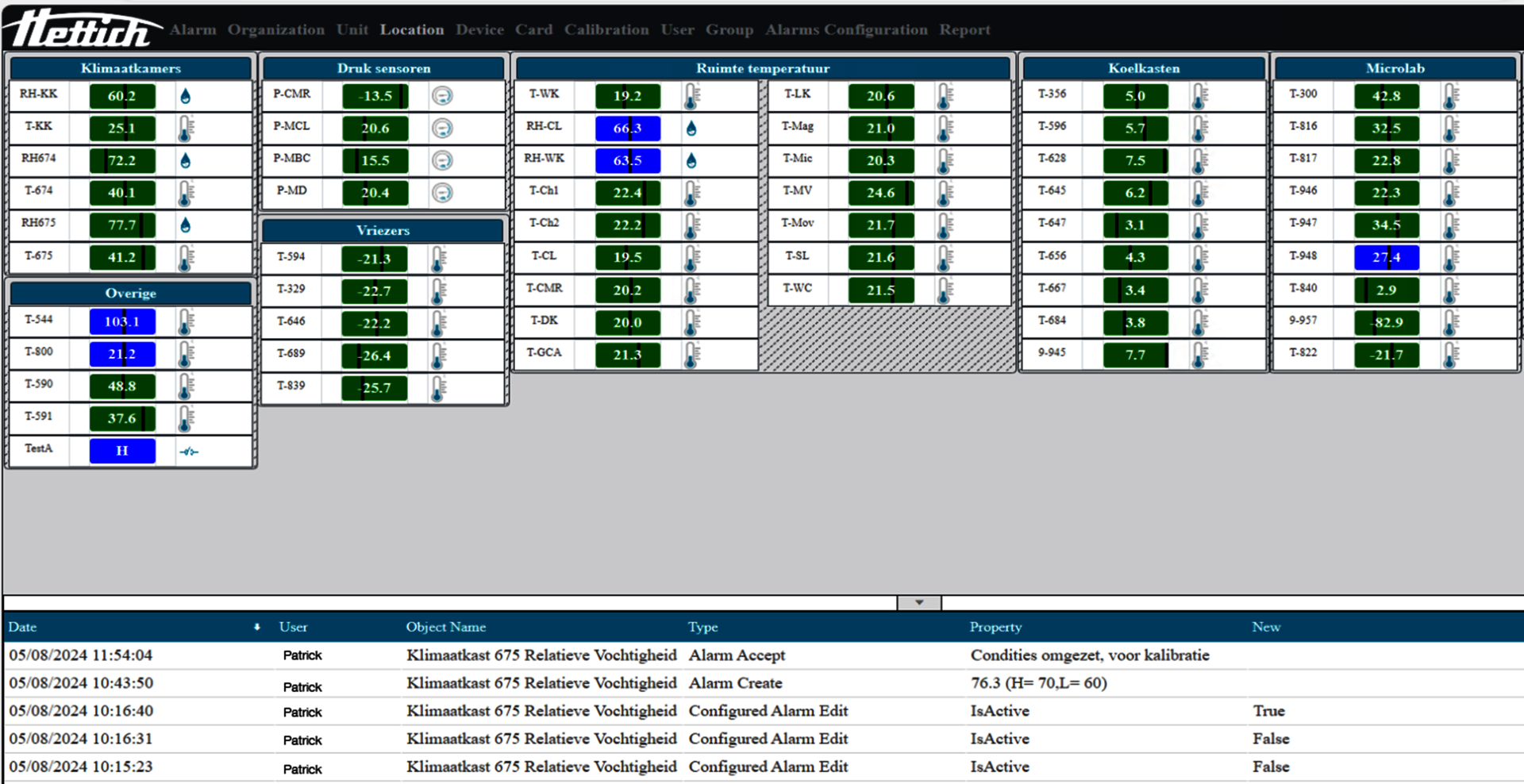Viewport: 1524px width, 784px height.
Task: Click the Klimaatkamers group header
Action: [131, 68]
